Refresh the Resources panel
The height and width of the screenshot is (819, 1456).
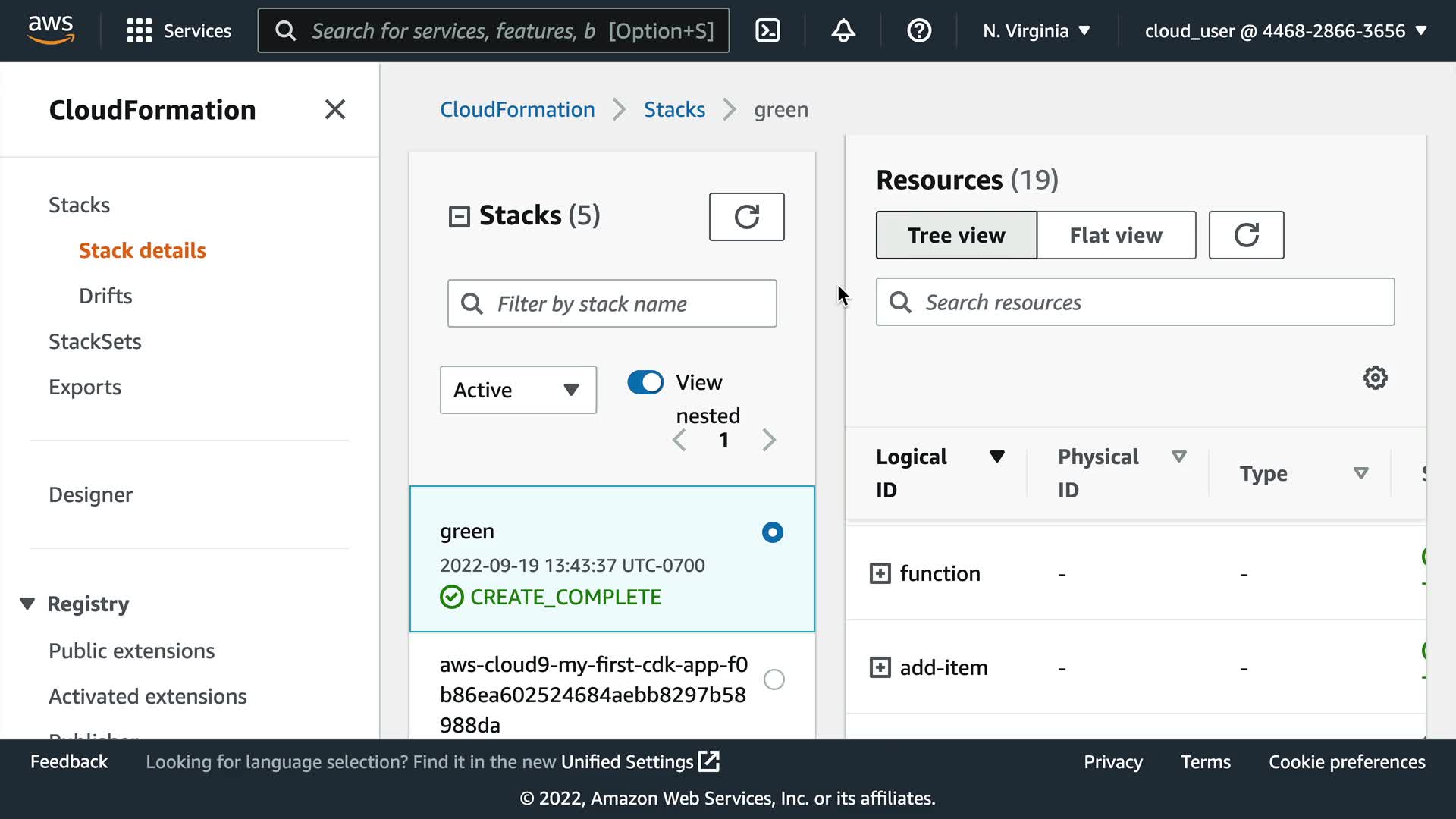tap(1246, 235)
